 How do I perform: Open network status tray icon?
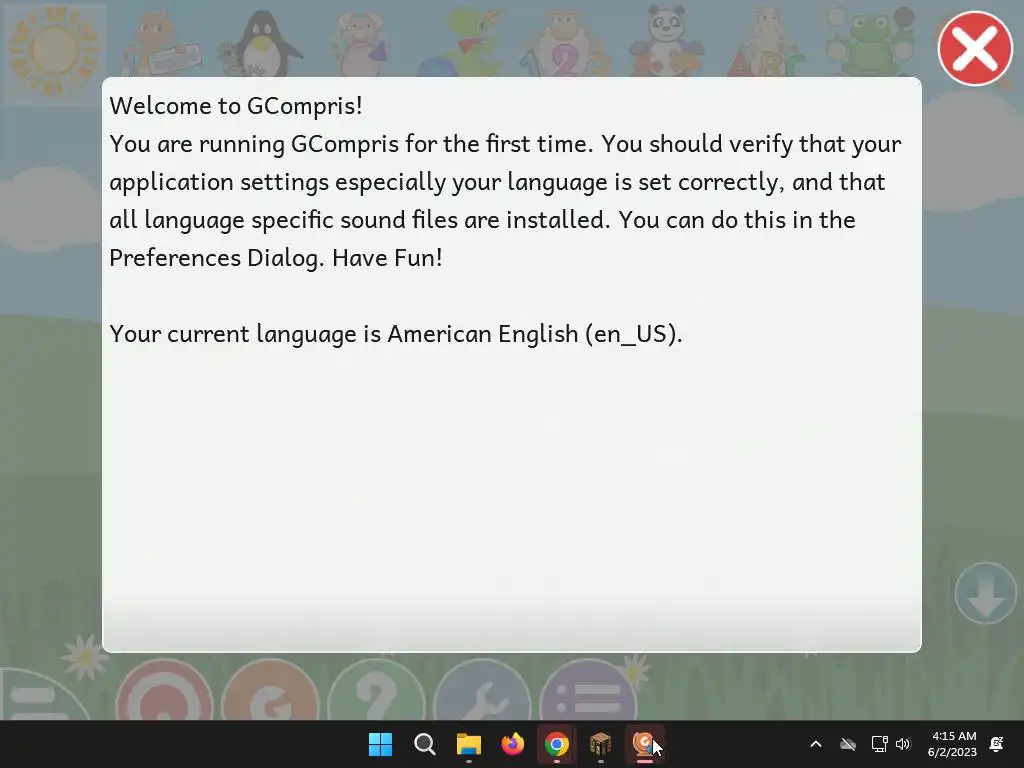pos(879,744)
